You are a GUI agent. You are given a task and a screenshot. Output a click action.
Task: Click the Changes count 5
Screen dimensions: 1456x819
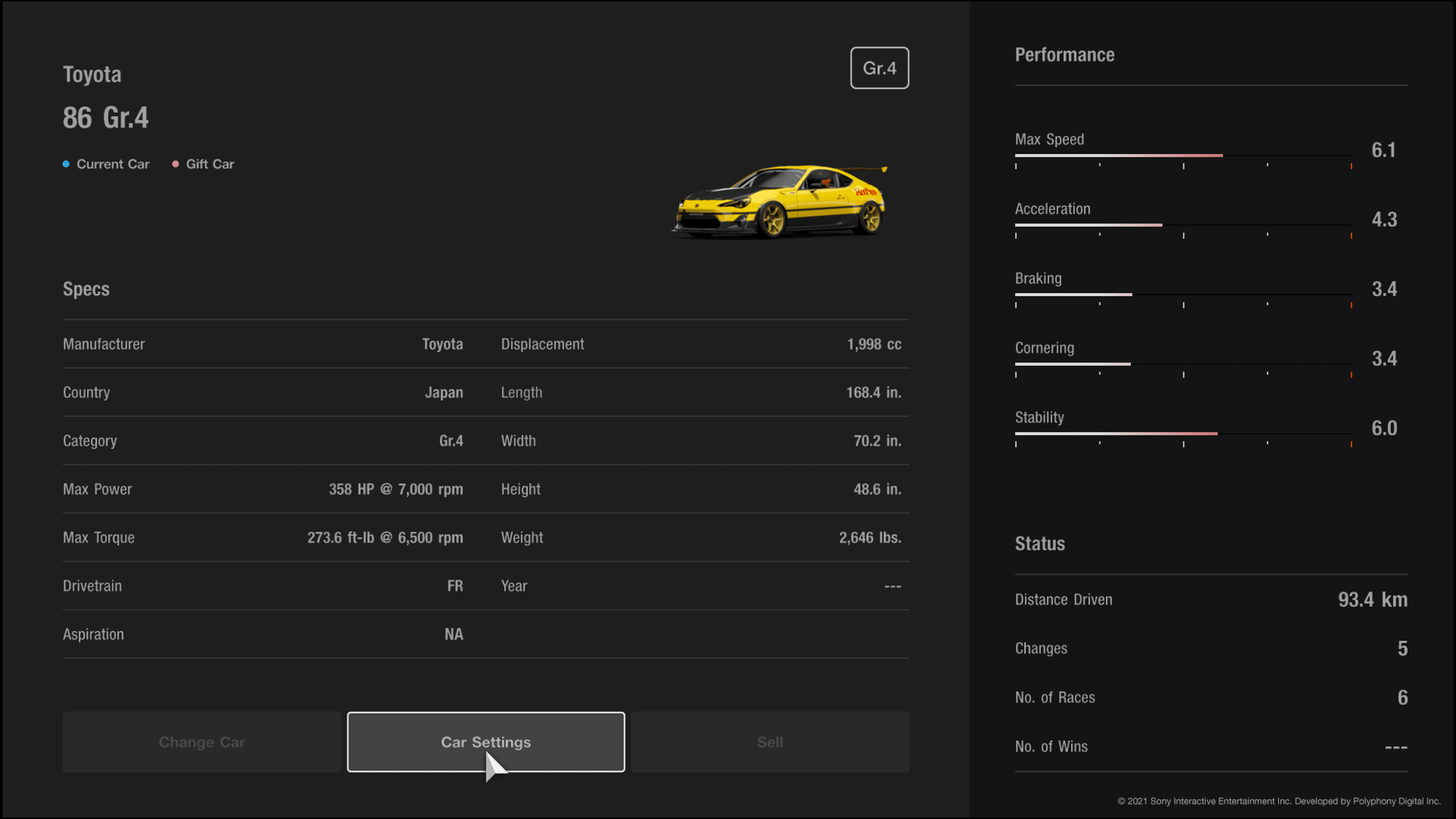coord(1402,648)
